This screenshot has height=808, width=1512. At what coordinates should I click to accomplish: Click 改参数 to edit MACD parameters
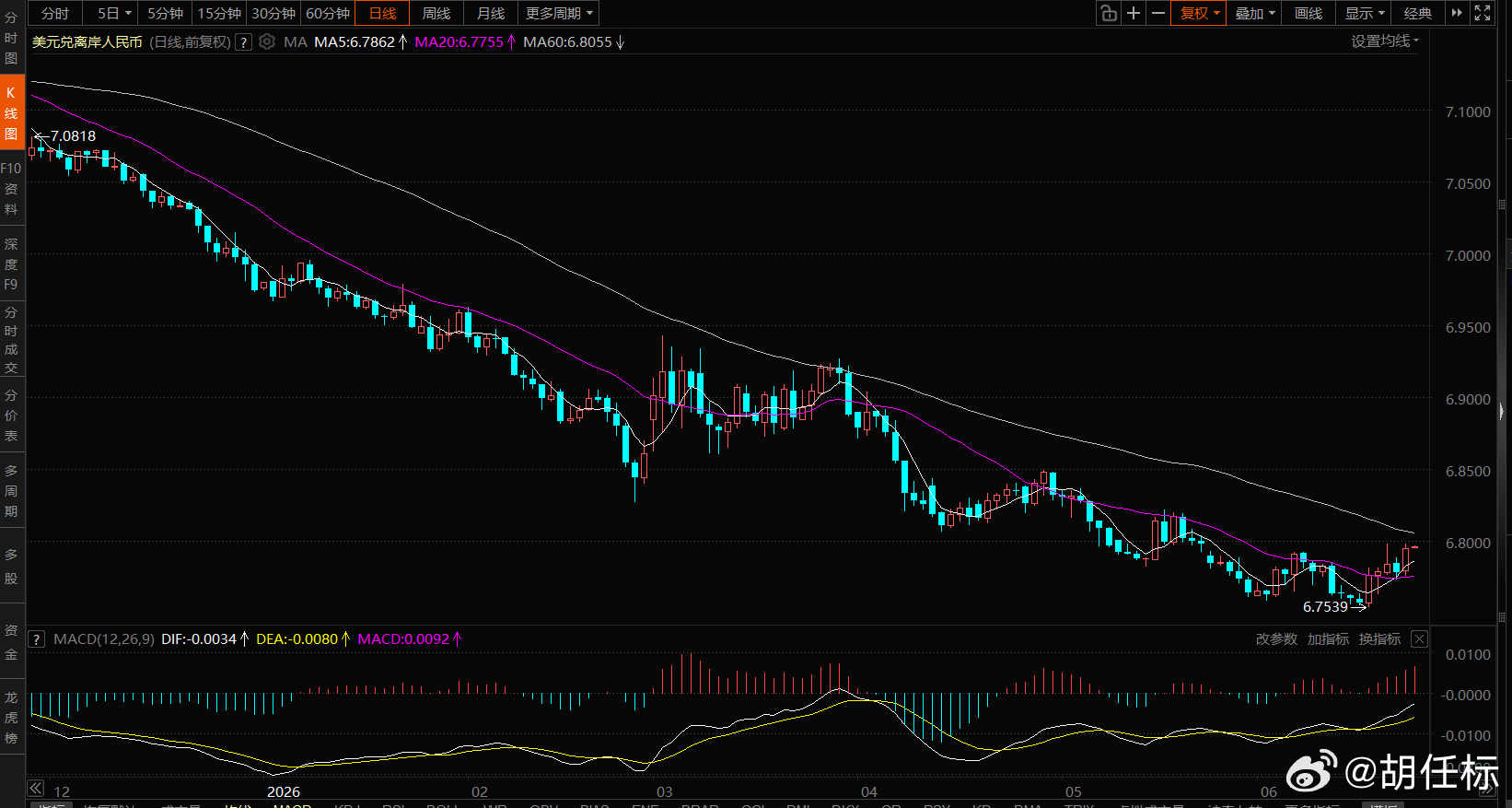pyautogui.click(x=1276, y=638)
